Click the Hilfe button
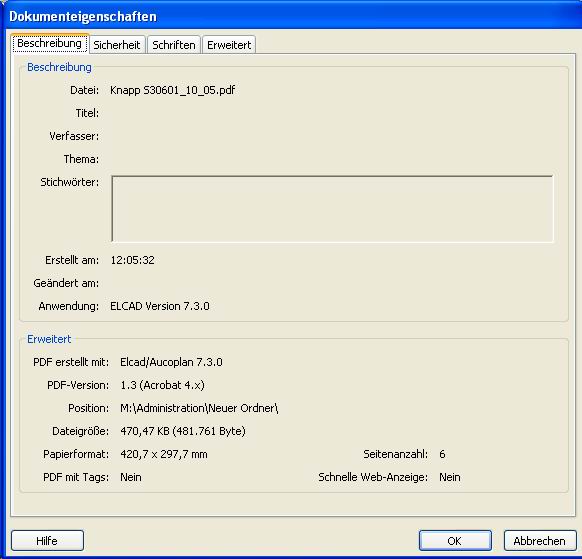The width and height of the screenshot is (582, 559). 47,540
